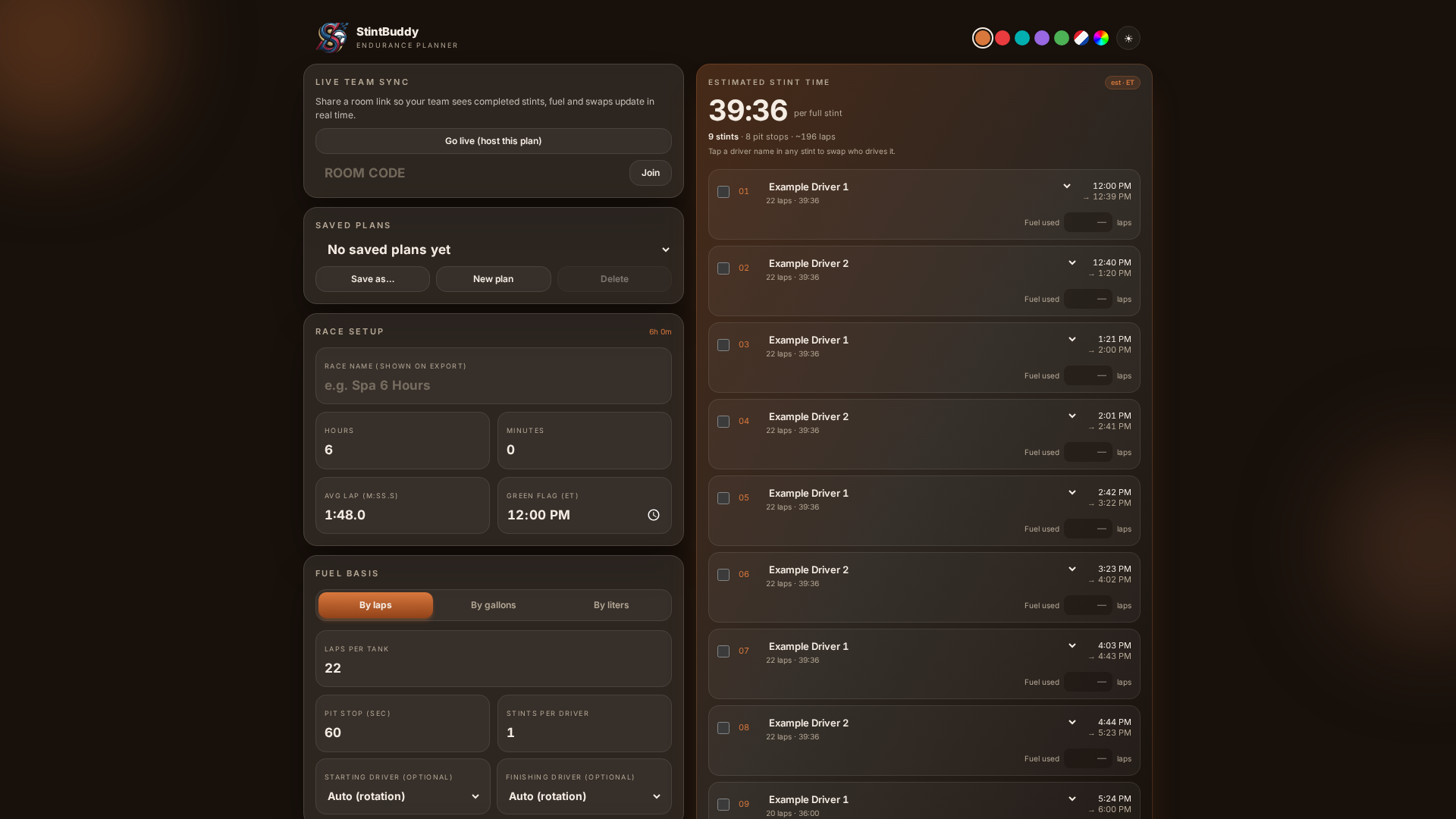This screenshot has height=819, width=1456.
Task: Open driver chevron on stint 07
Action: (x=1072, y=645)
